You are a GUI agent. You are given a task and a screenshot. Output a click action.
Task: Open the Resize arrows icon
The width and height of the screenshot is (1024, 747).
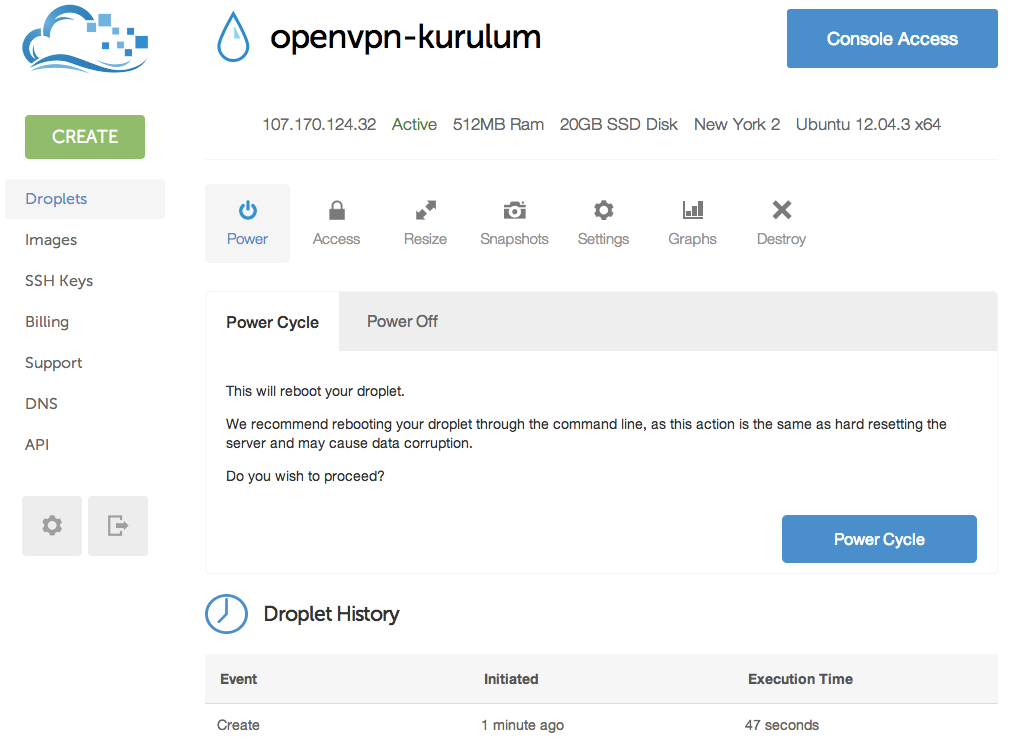[426, 210]
